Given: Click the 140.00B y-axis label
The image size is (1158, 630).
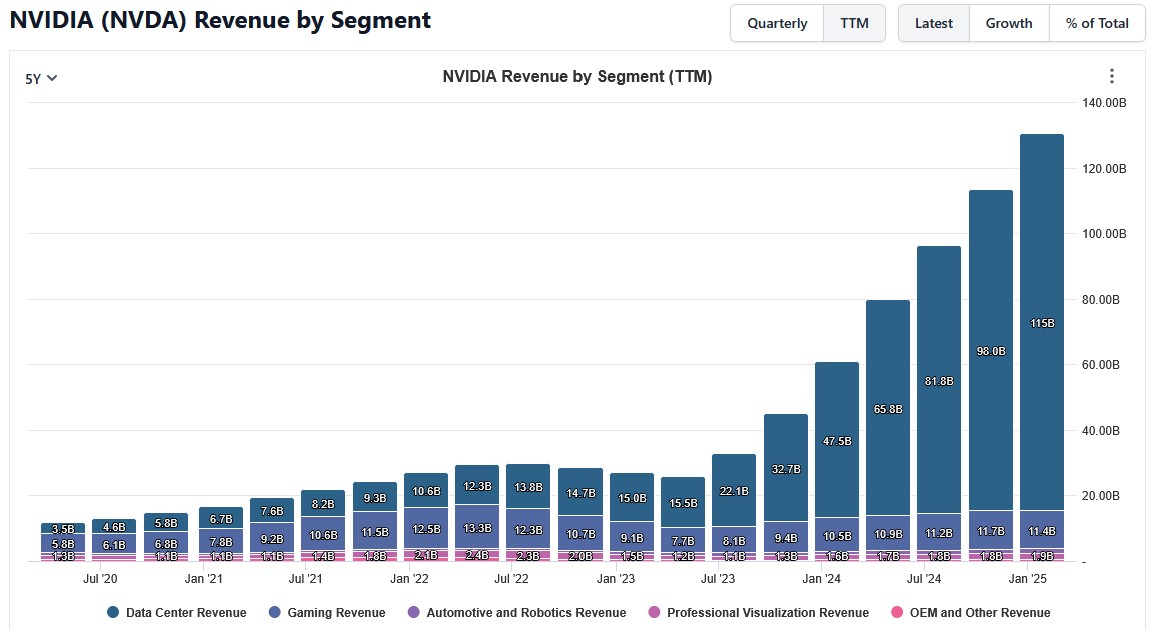Looking at the screenshot, I should coord(1105,103).
